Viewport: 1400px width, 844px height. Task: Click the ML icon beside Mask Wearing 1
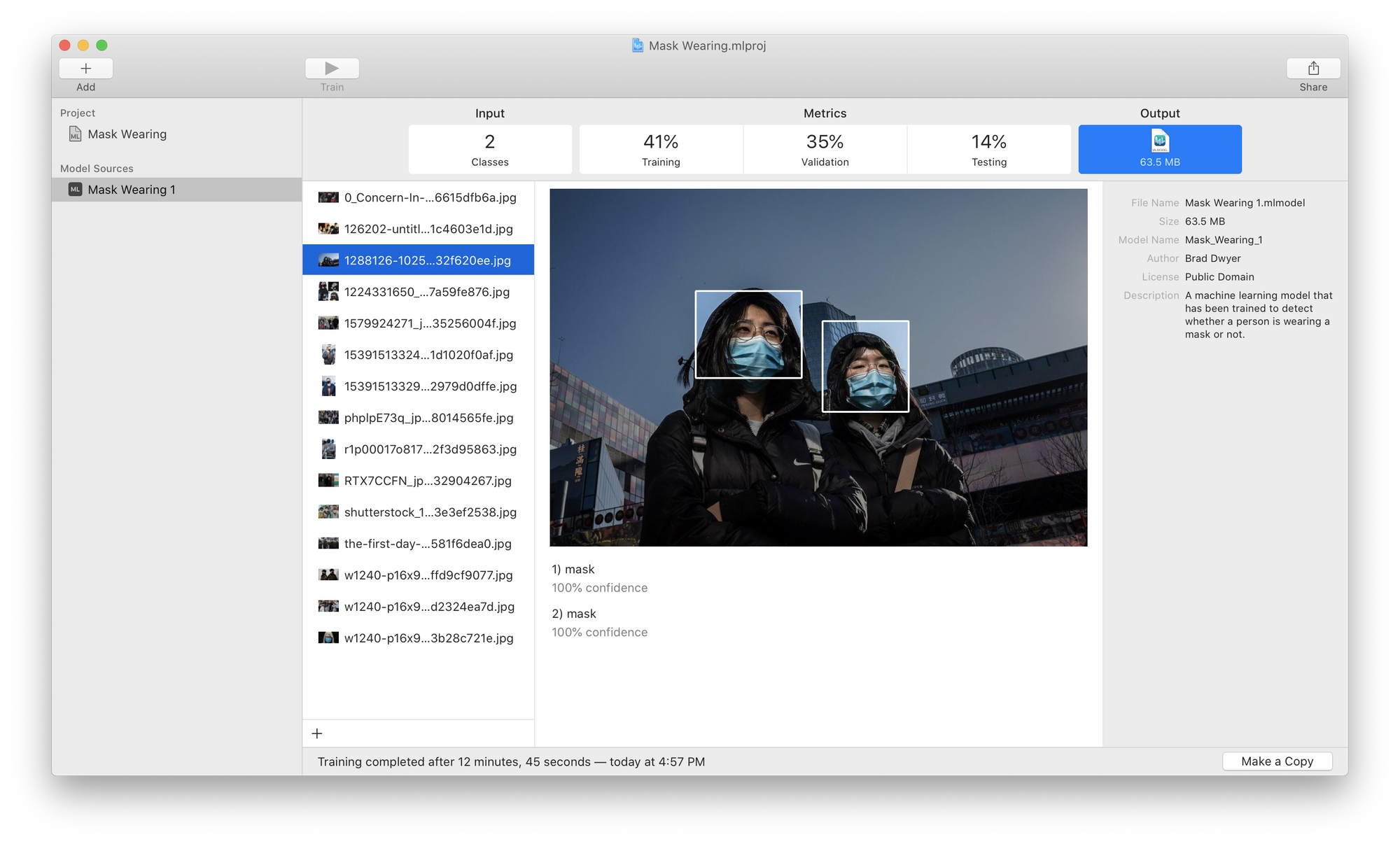click(x=76, y=190)
